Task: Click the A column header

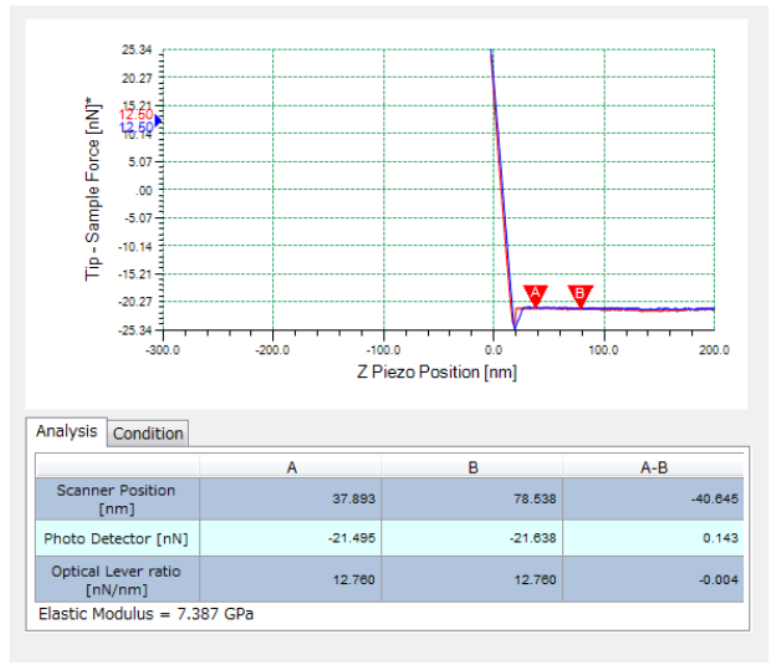Action: click(x=290, y=467)
